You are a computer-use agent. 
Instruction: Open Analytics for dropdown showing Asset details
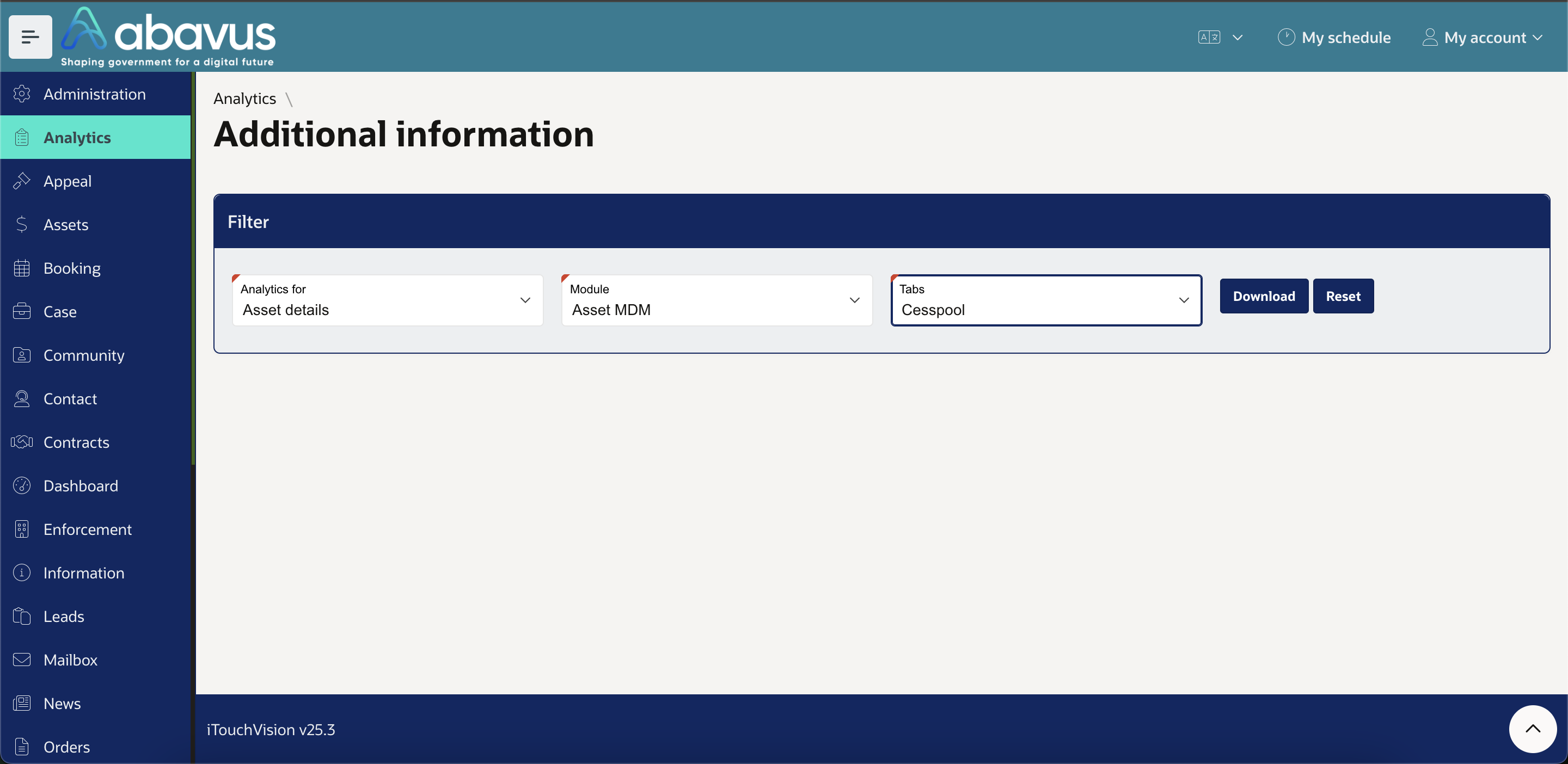(x=388, y=300)
